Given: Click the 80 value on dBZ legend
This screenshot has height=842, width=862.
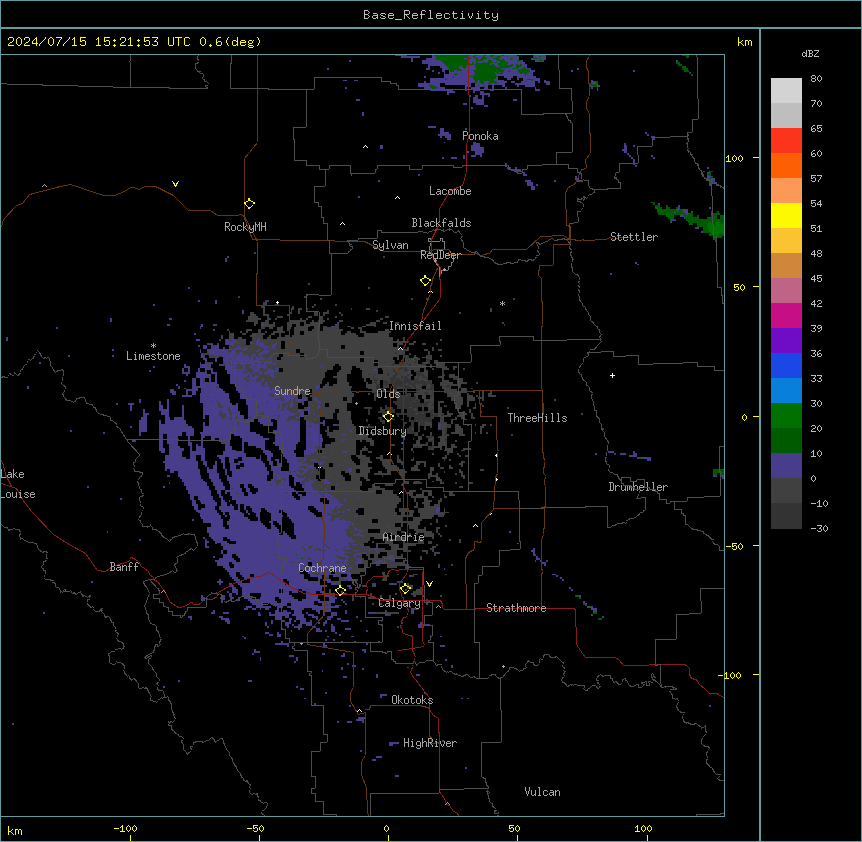Looking at the screenshot, I should click(816, 79).
